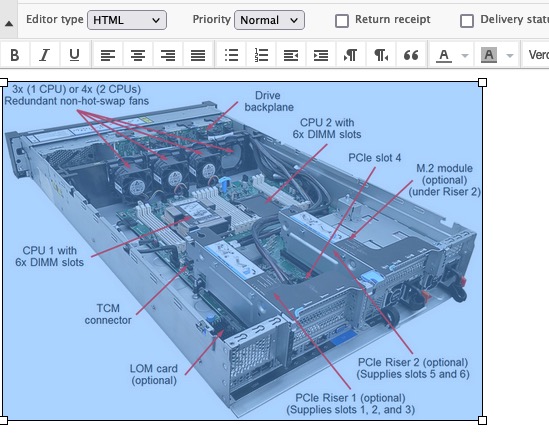Open background color picker arrow
The image size is (549, 436).
(x=510, y=55)
